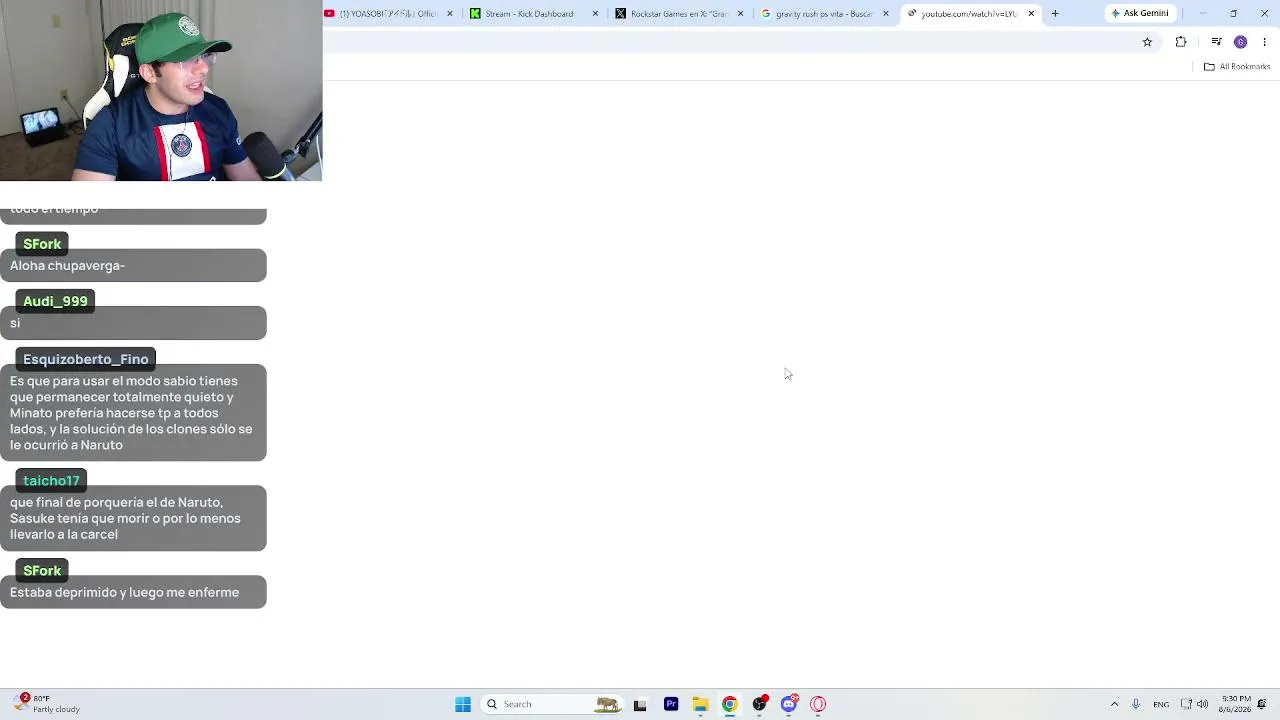Click the microphone icon in system tray
This screenshot has width=1280, height=720.
pos(1136,704)
